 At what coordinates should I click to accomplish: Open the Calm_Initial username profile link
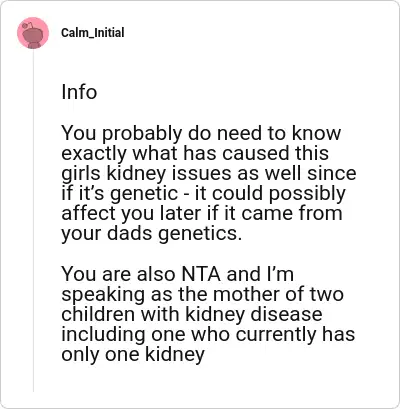(x=93, y=33)
